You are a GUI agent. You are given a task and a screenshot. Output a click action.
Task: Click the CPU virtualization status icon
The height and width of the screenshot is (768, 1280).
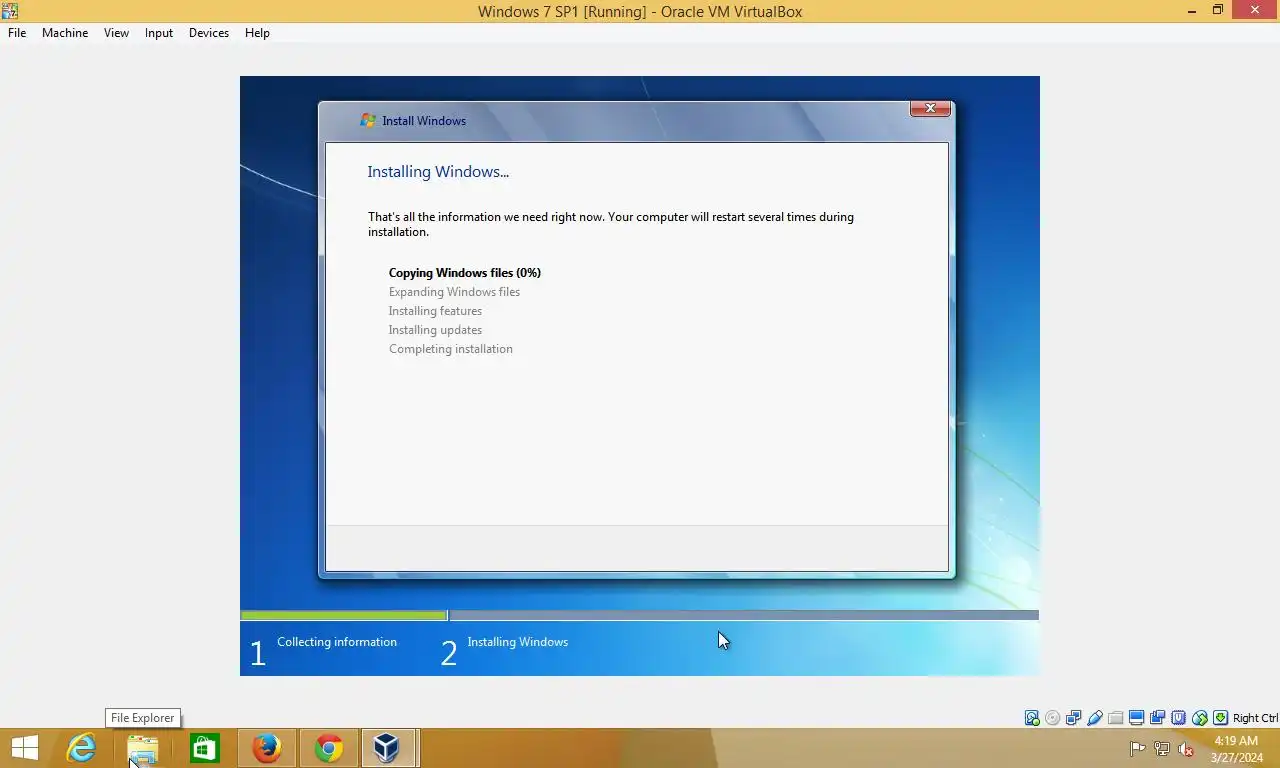1179,718
